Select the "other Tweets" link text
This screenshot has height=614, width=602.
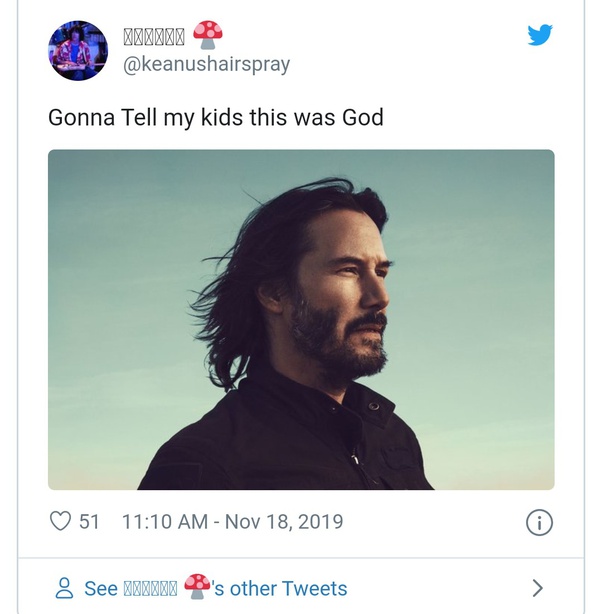[x=288, y=588]
